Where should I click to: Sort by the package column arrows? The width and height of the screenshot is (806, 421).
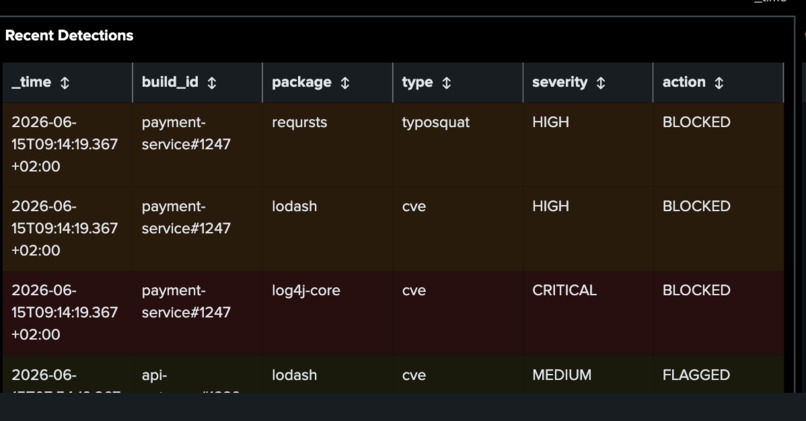click(x=345, y=83)
